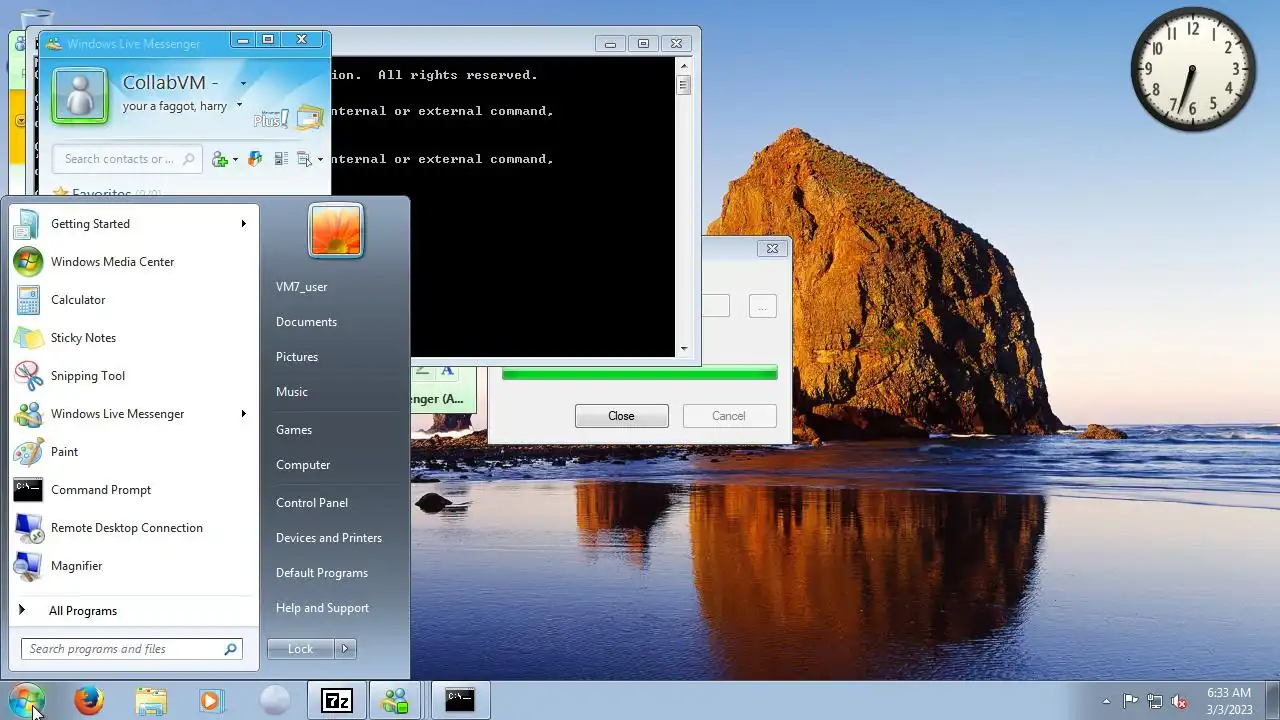Click the Add a contact icon

[x=220, y=159]
